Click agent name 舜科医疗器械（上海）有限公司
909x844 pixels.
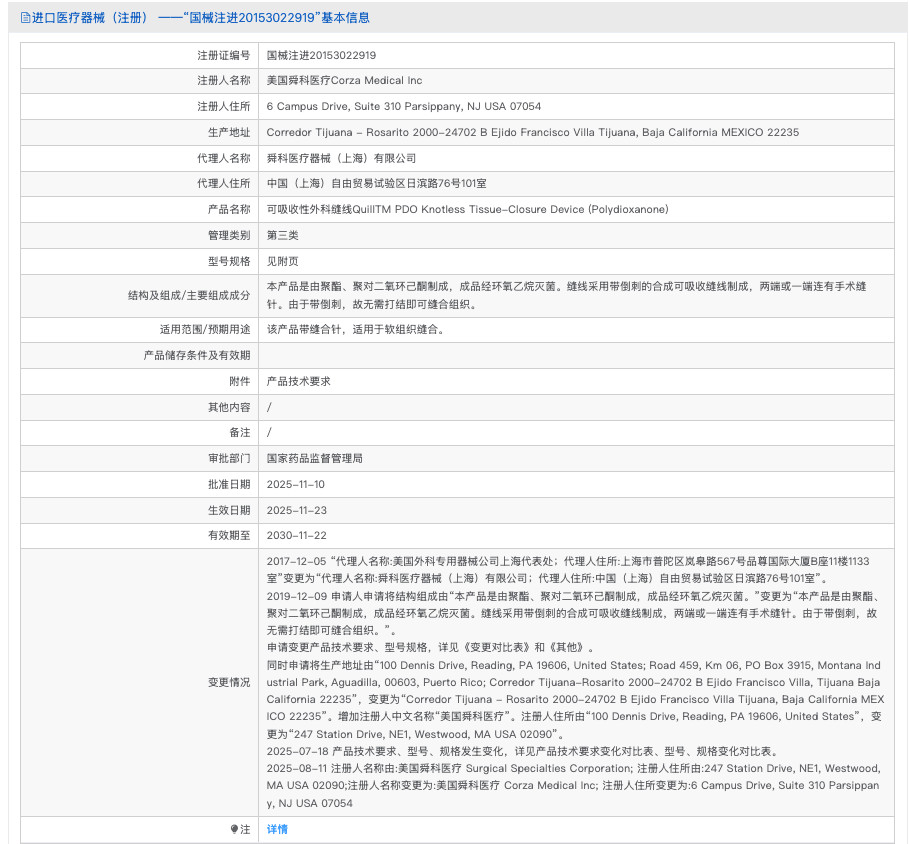point(341,158)
